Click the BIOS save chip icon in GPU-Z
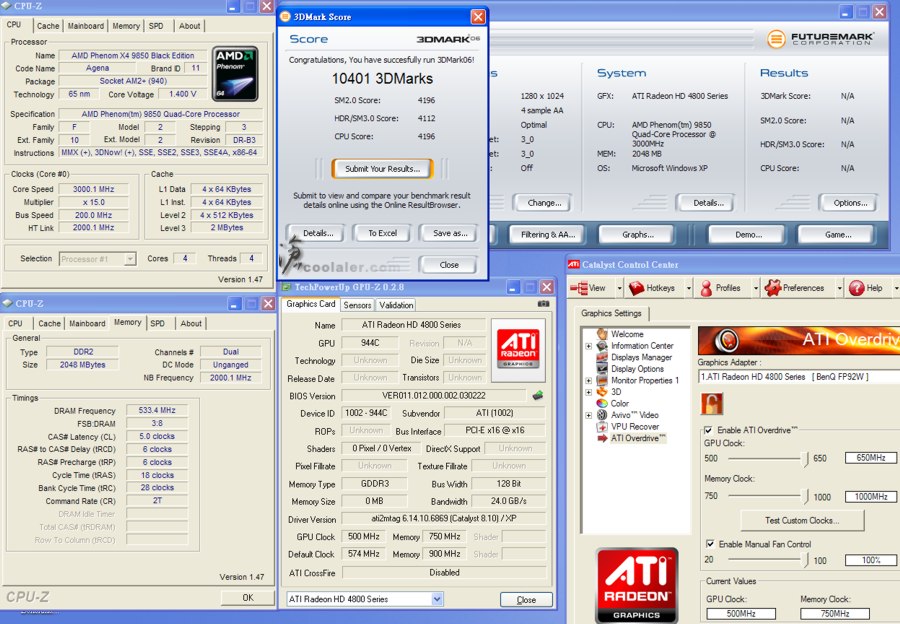900x624 pixels. click(x=538, y=395)
